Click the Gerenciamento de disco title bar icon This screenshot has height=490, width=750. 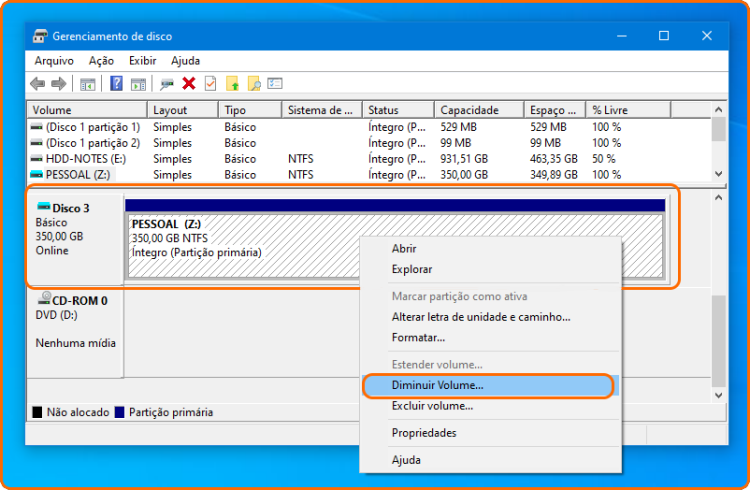tap(40, 36)
